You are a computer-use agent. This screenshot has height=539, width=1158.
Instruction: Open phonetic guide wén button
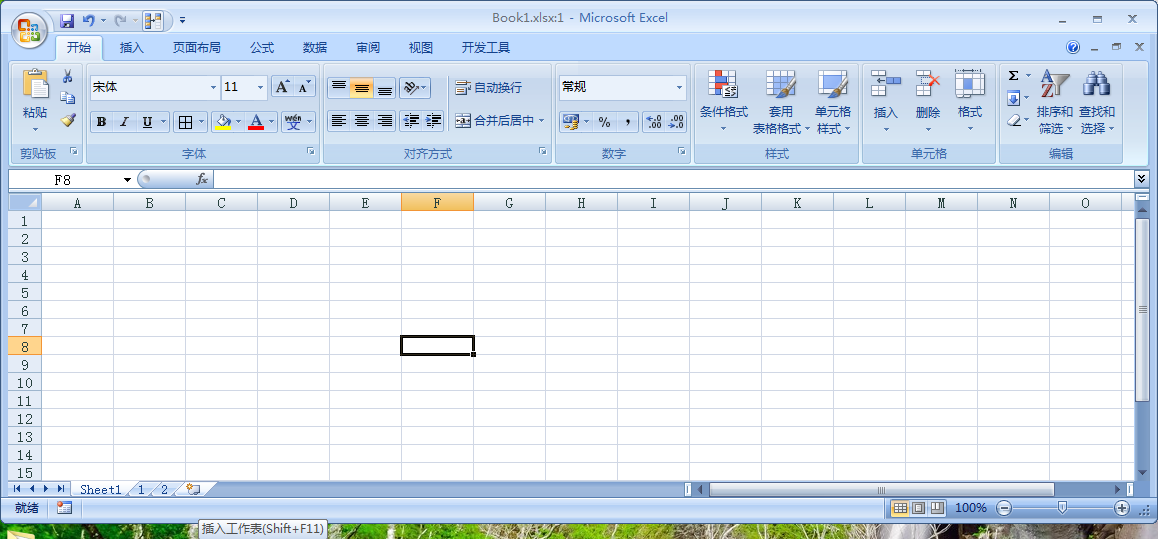pyautogui.click(x=293, y=122)
